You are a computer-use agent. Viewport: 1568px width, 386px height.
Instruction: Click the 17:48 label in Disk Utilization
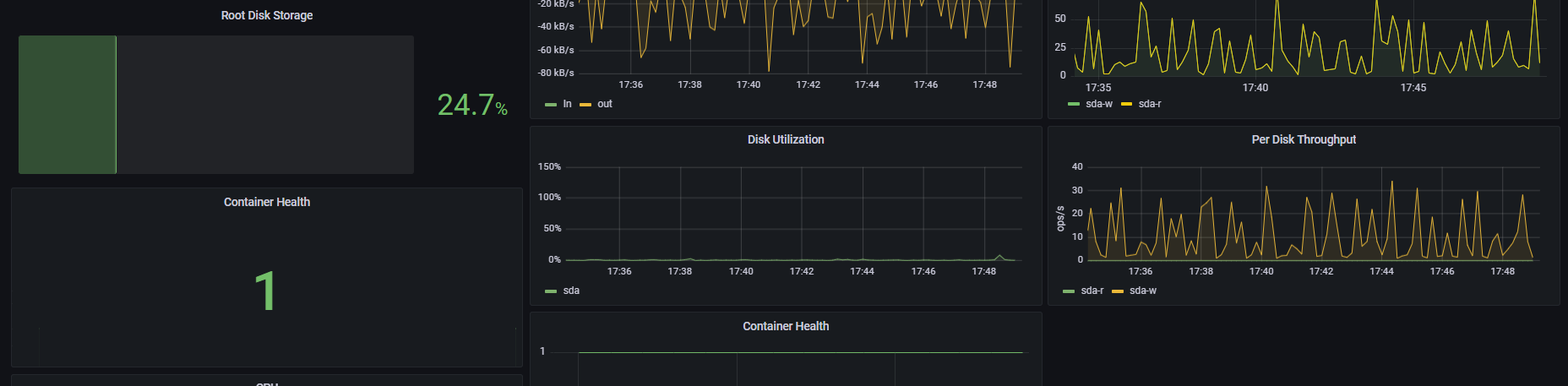[984, 271]
